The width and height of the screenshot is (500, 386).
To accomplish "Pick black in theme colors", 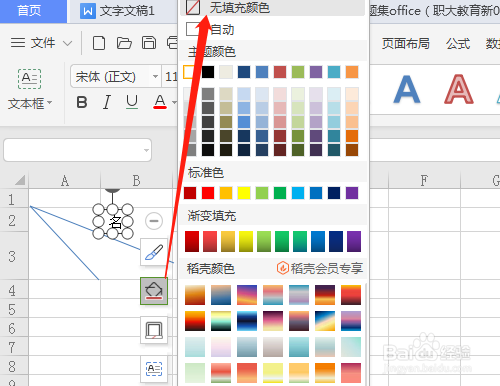I will click(208, 72).
